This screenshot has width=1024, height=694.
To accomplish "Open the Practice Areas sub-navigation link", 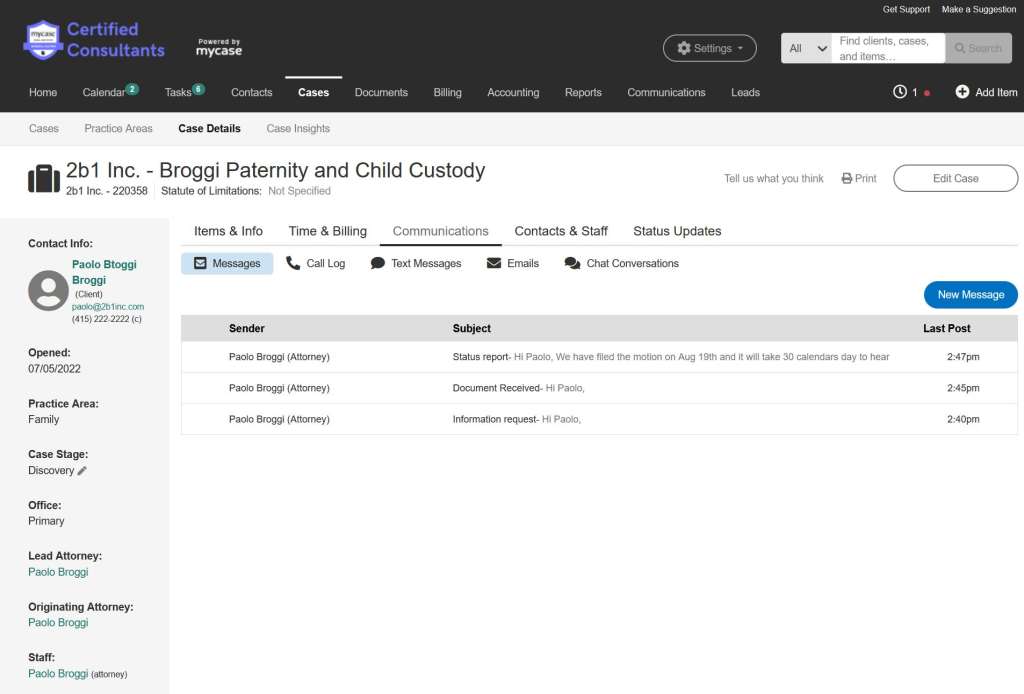I will [x=118, y=129].
